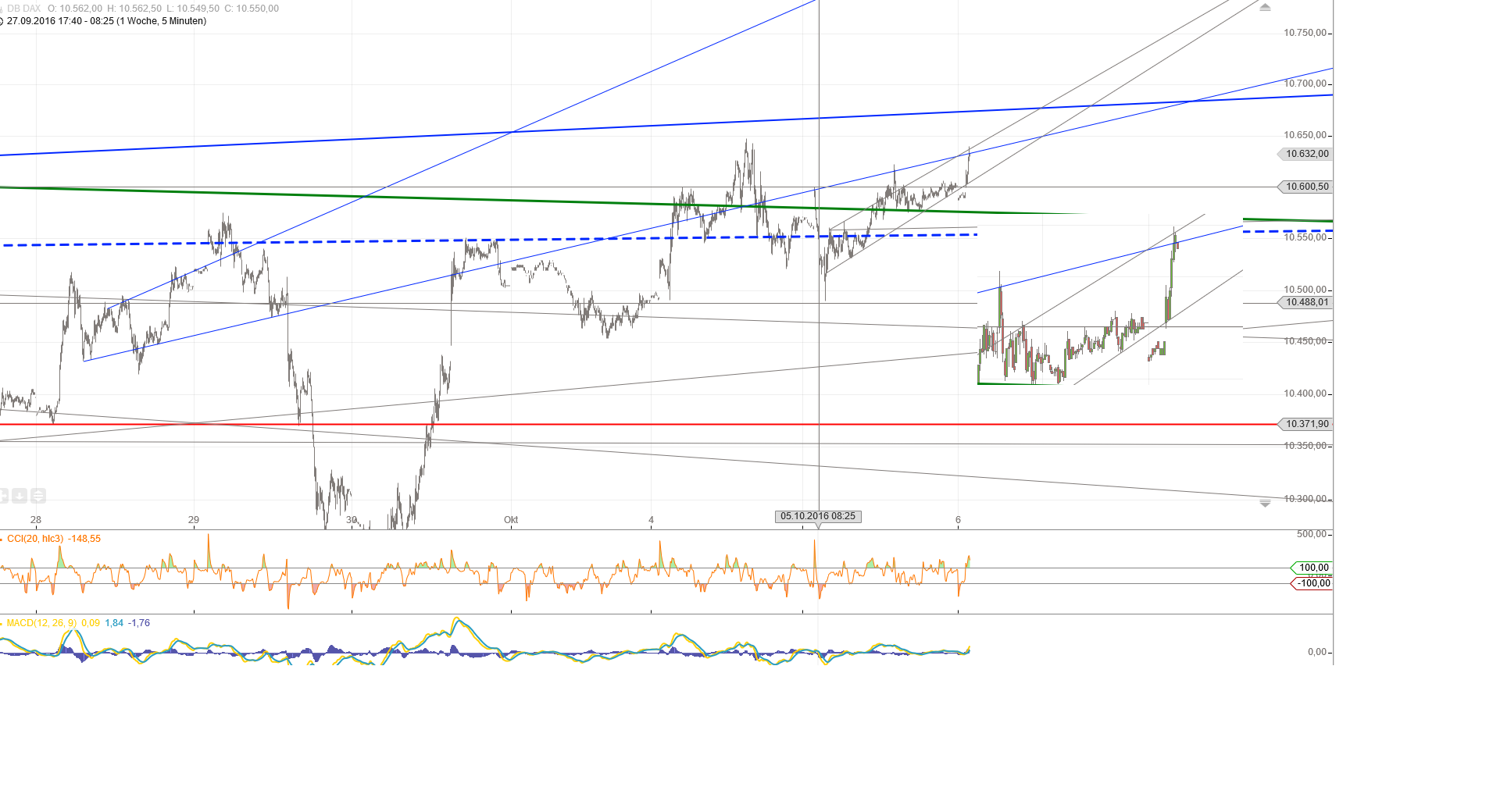Click the crosshair date label 05.10.2016 08:25
Image resolution: width=1500 pixels, height=812 pixels.
click(818, 516)
